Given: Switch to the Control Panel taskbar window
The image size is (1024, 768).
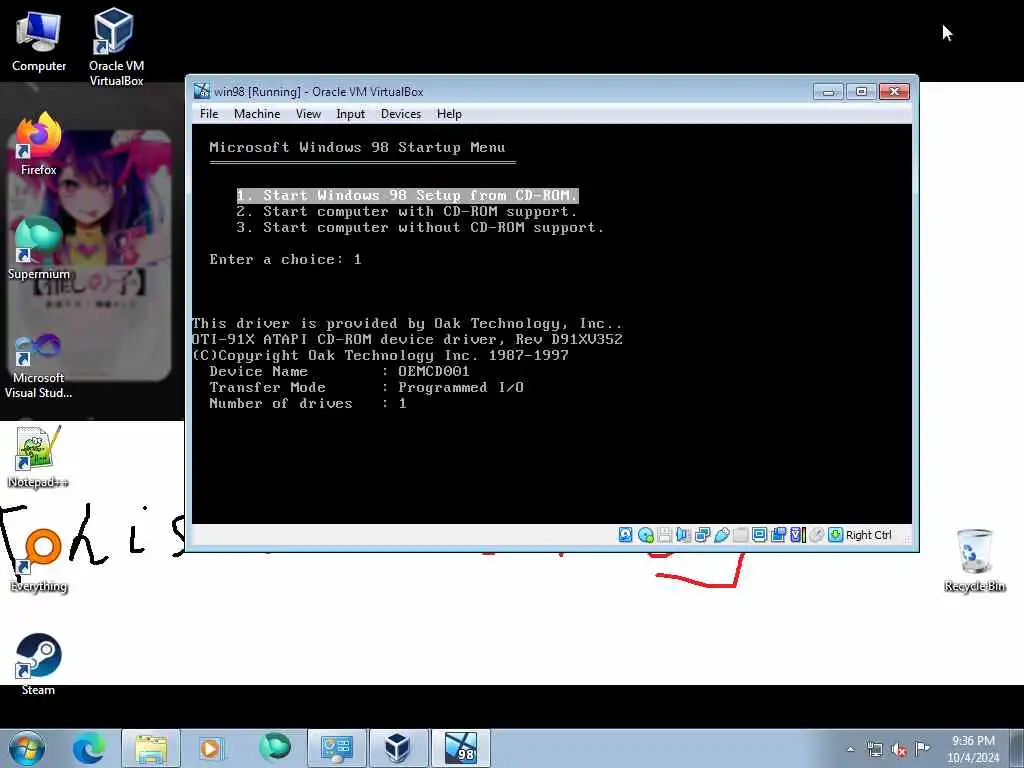Looking at the screenshot, I should click(x=337, y=748).
